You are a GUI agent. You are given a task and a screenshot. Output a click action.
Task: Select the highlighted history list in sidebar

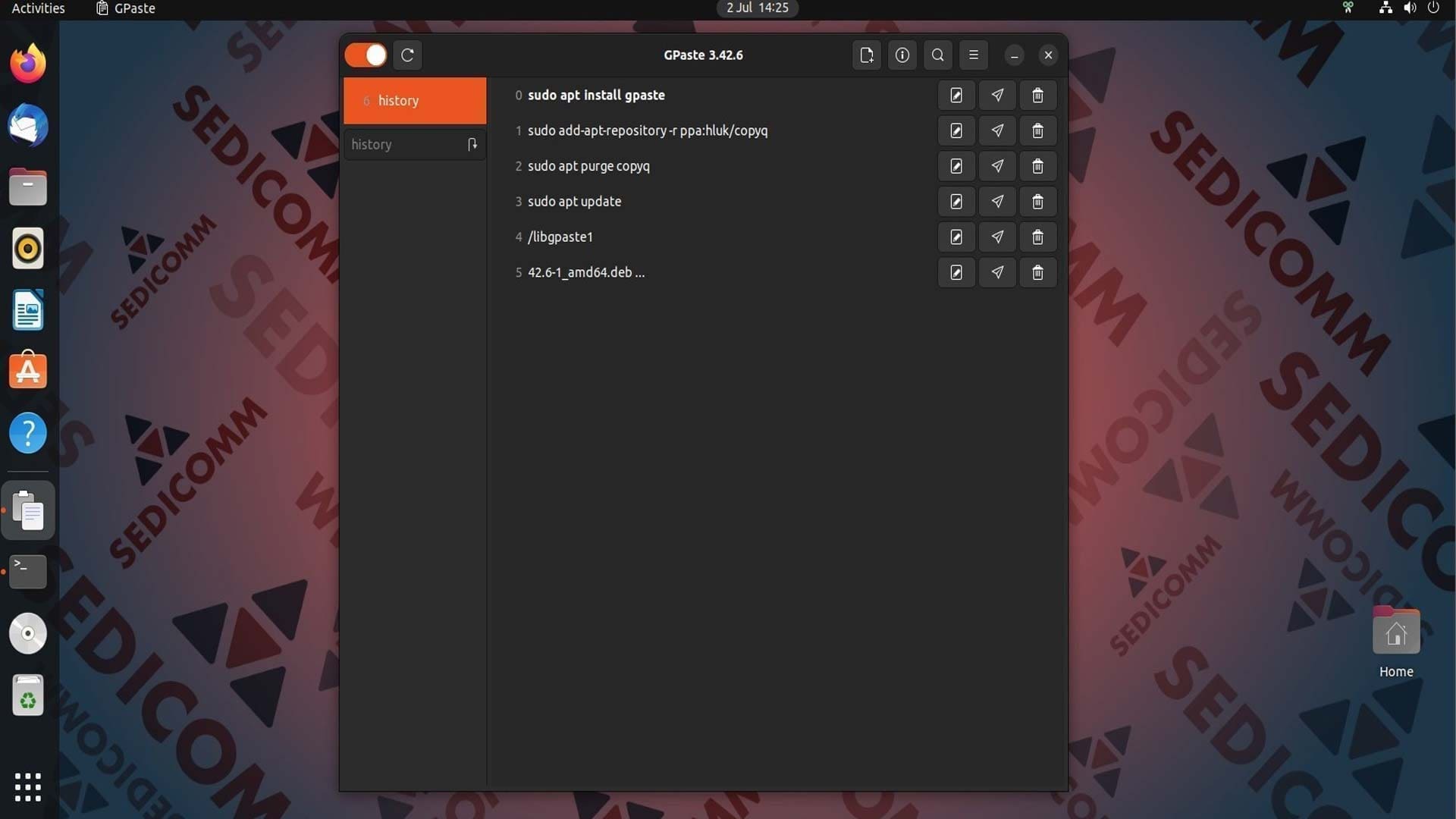click(415, 100)
